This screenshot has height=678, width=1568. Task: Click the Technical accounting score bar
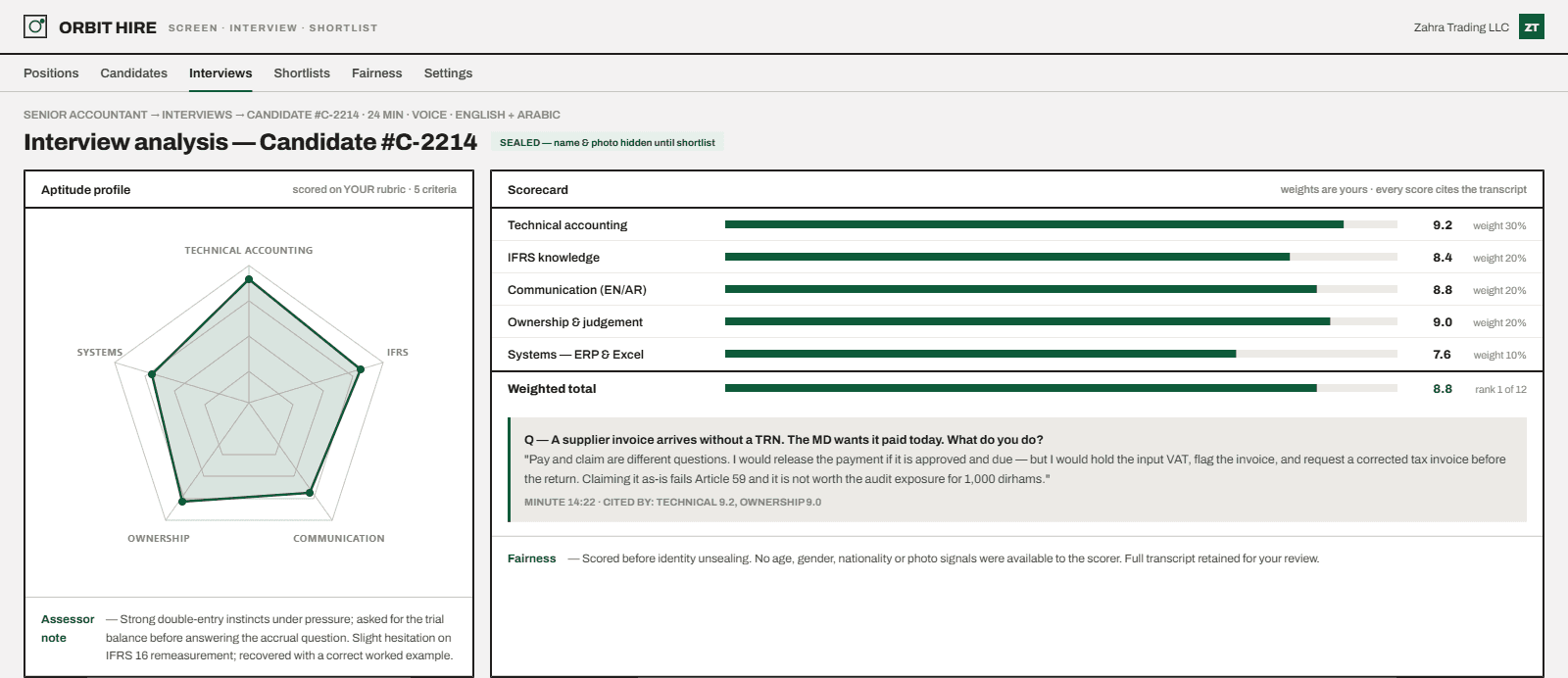pyautogui.click(x=1061, y=224)
